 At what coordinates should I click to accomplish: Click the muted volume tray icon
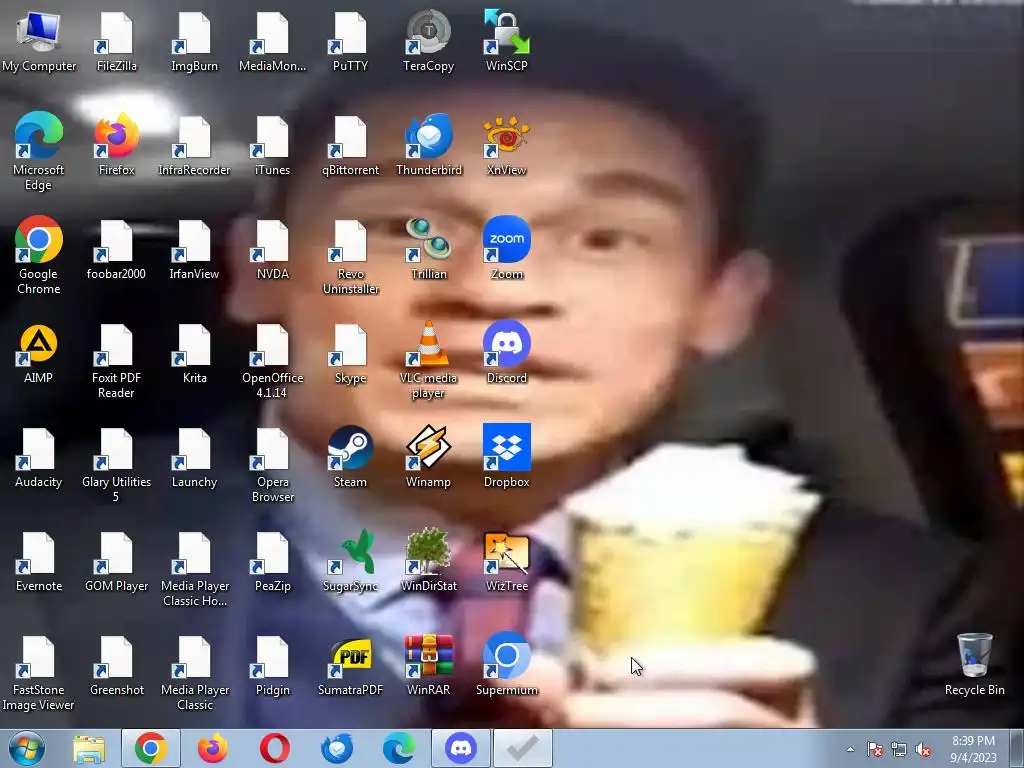[922, 749]
